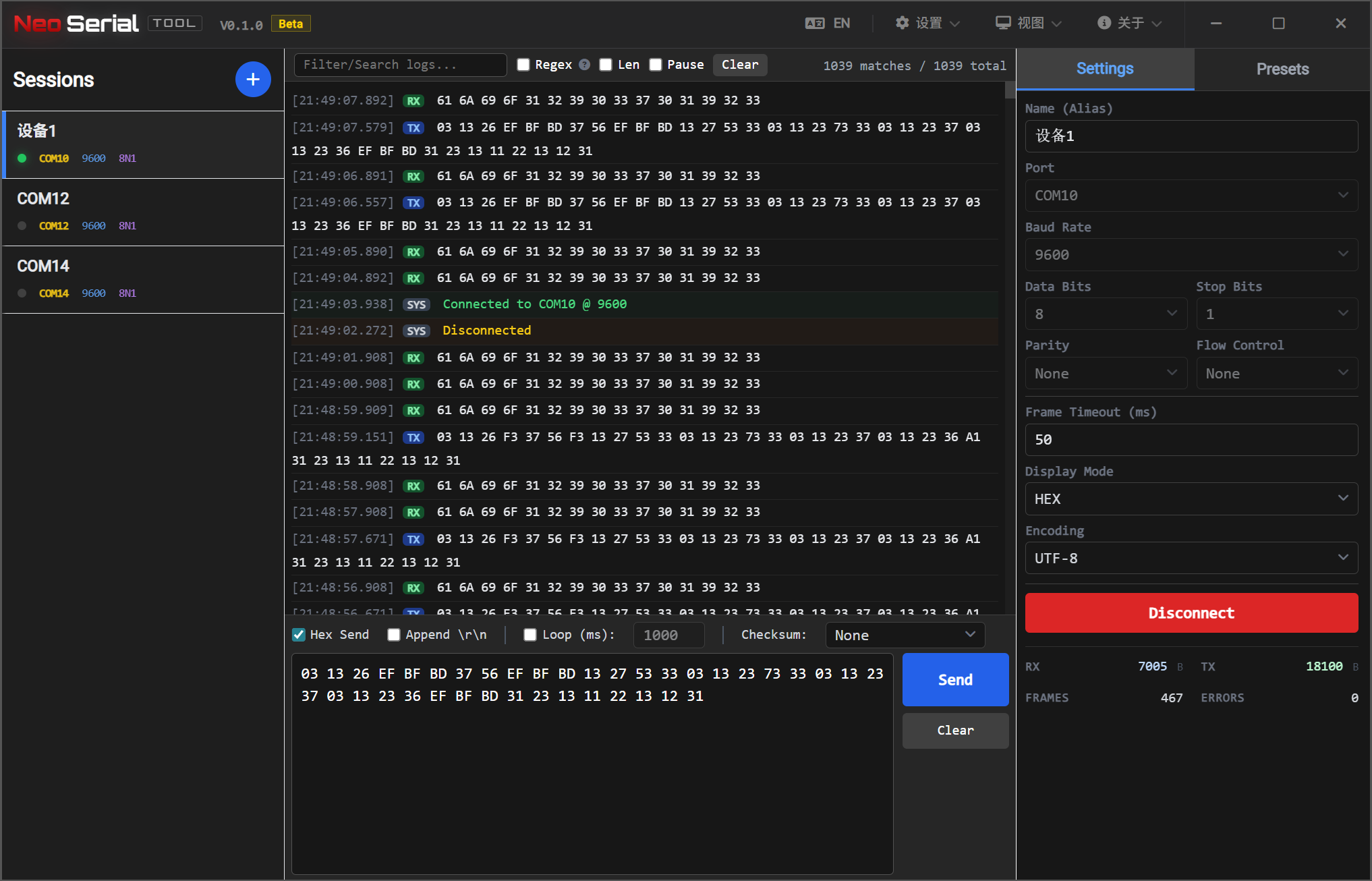Click the monitor view icon

tap(1003, 23)
